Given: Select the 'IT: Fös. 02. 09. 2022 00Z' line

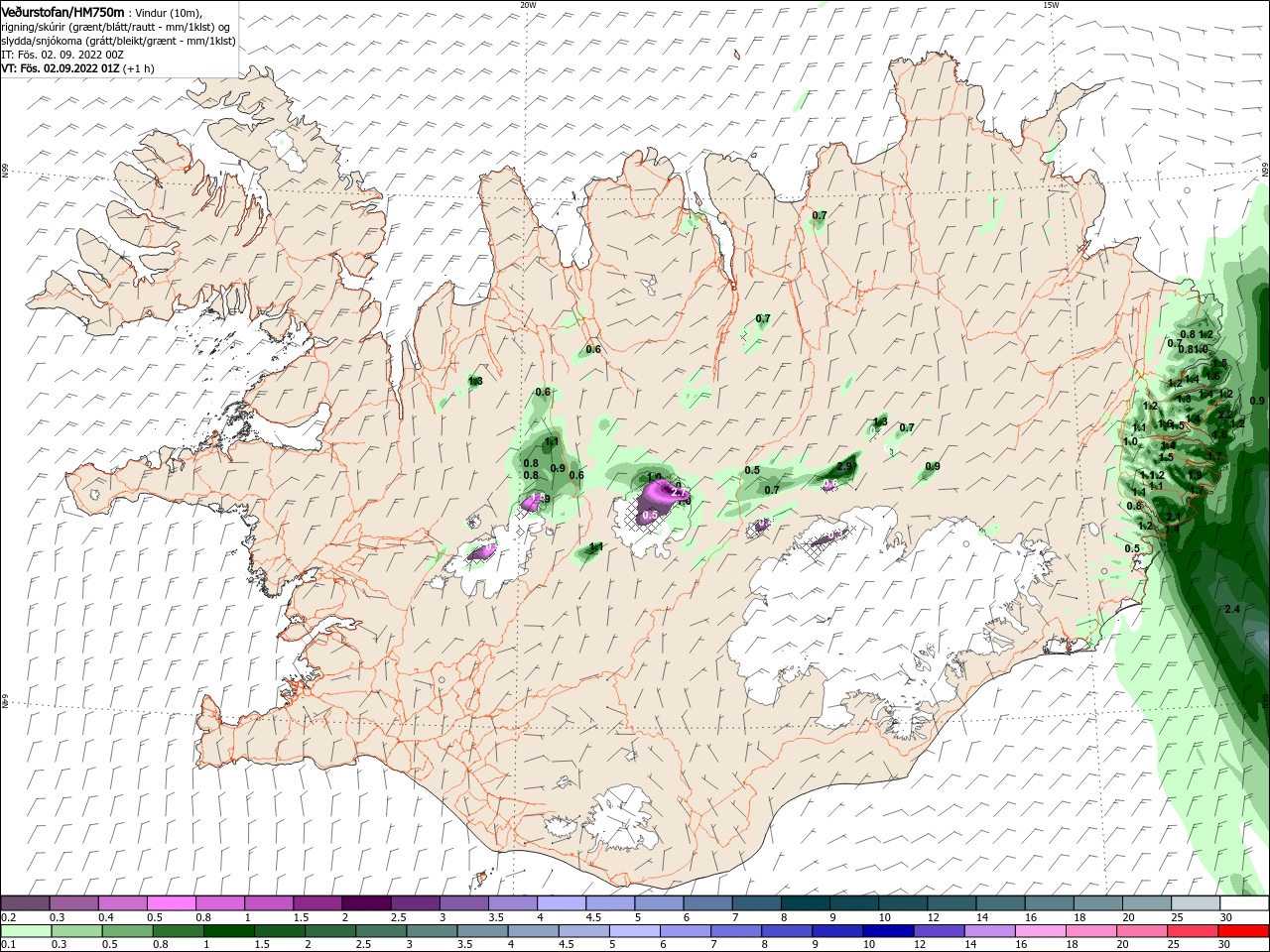Looking at the screenshot, I should [61, 55].
